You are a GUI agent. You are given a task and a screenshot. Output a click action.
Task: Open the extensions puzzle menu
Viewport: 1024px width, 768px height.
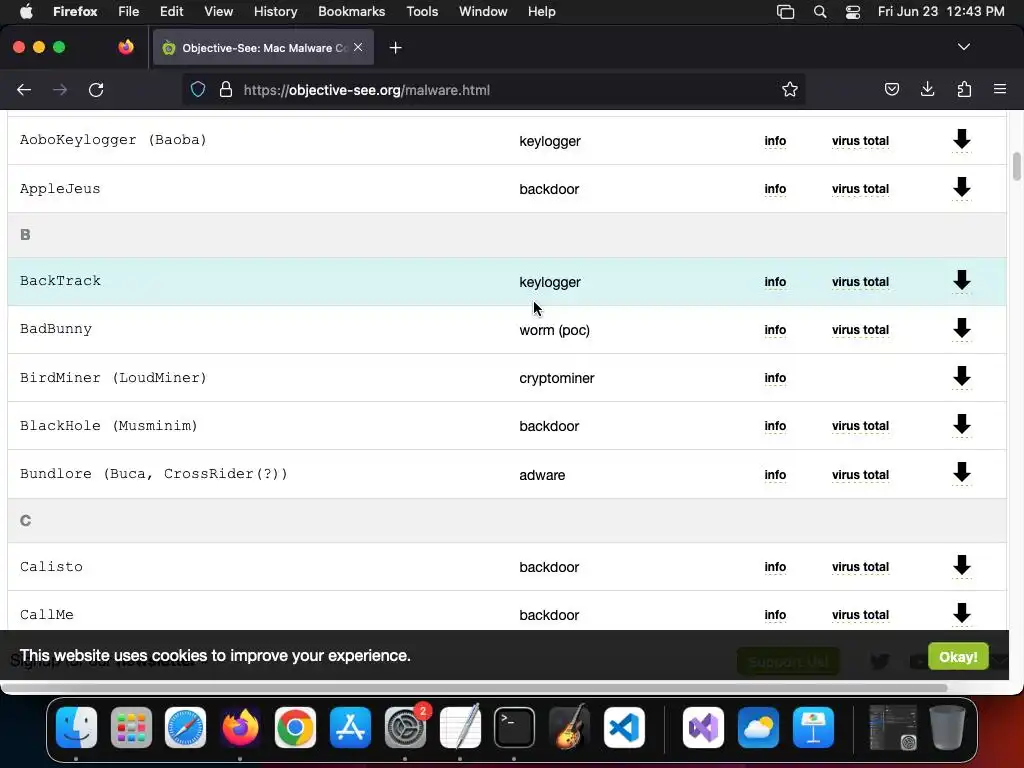click(x=964, y=89)
